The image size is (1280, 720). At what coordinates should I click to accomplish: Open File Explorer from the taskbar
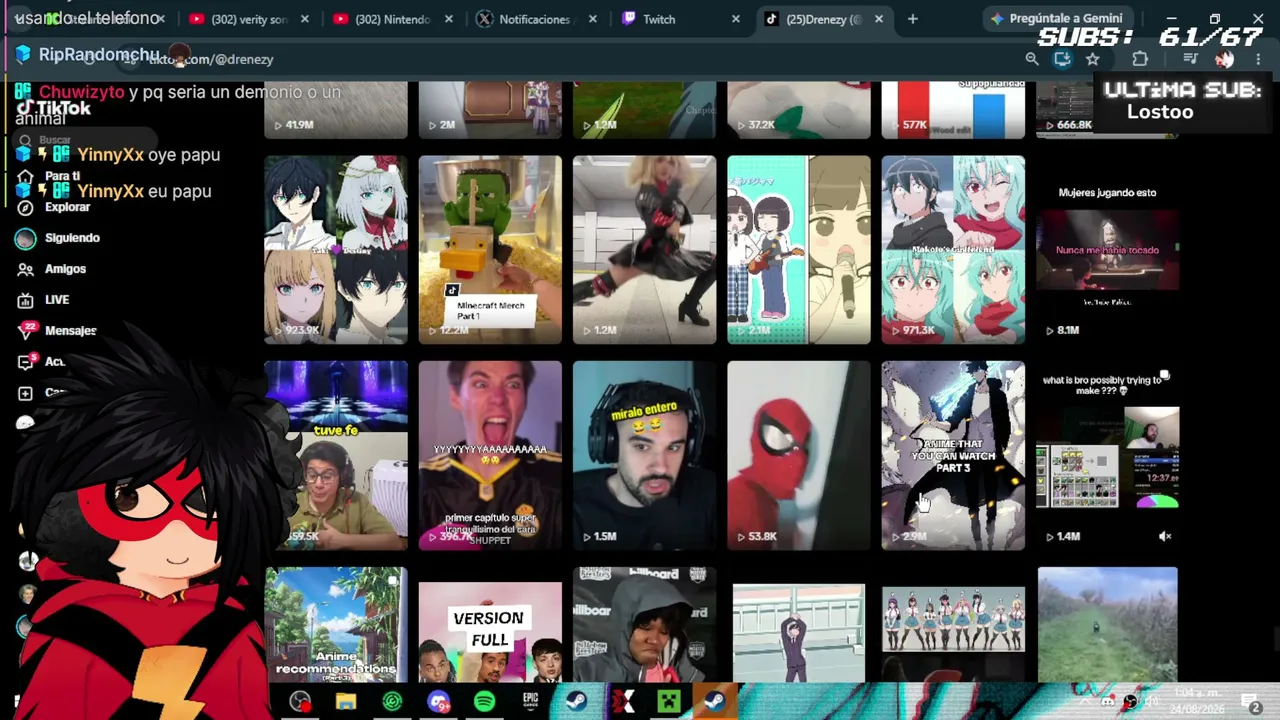pyautogui.click(x=346, y=702)
